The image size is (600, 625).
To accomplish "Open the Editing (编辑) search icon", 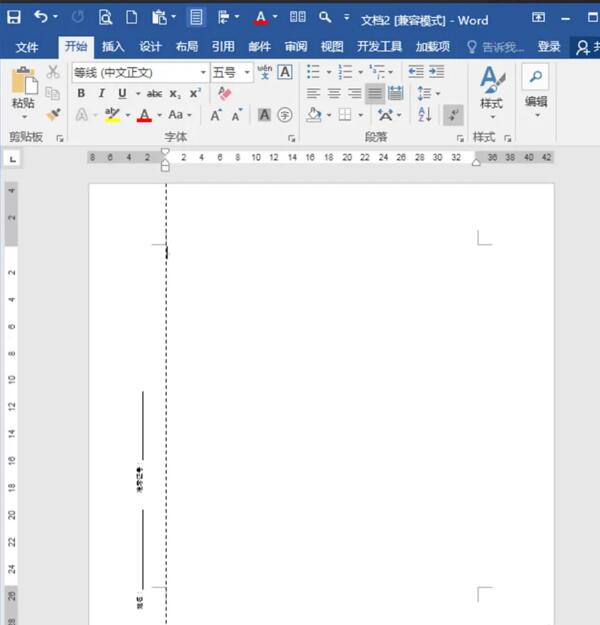I will tap(535, 76).
